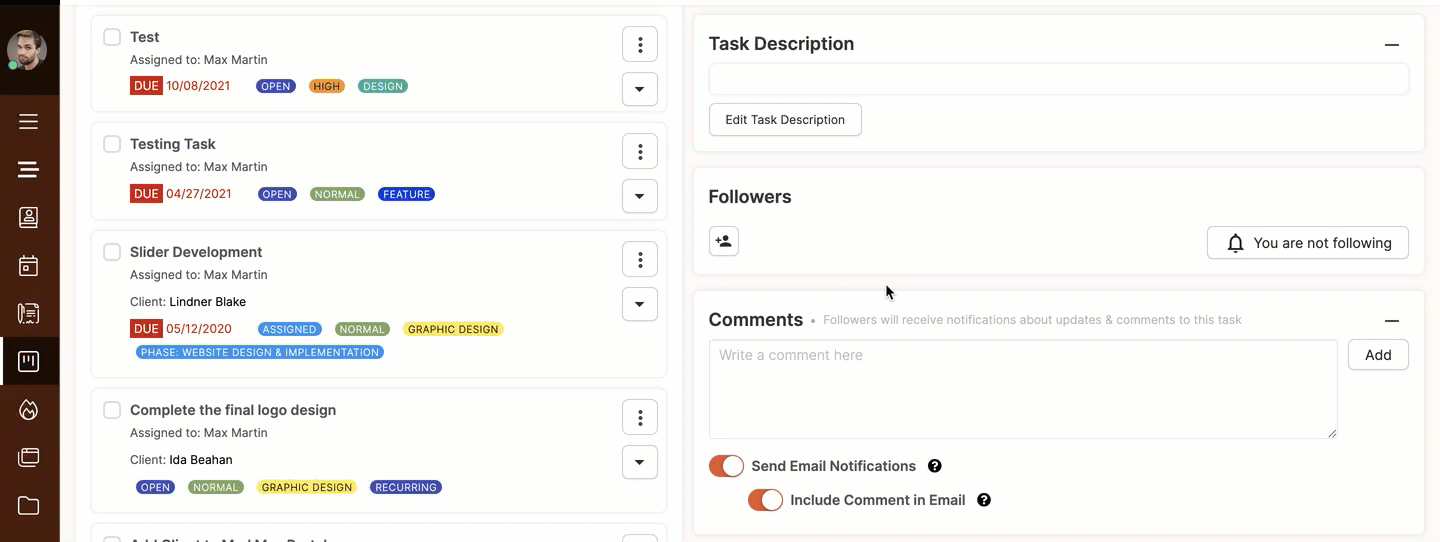Open three-dot menu for Testing Task
Viewport: 1440px width, 542px height.
coord(640,151)
